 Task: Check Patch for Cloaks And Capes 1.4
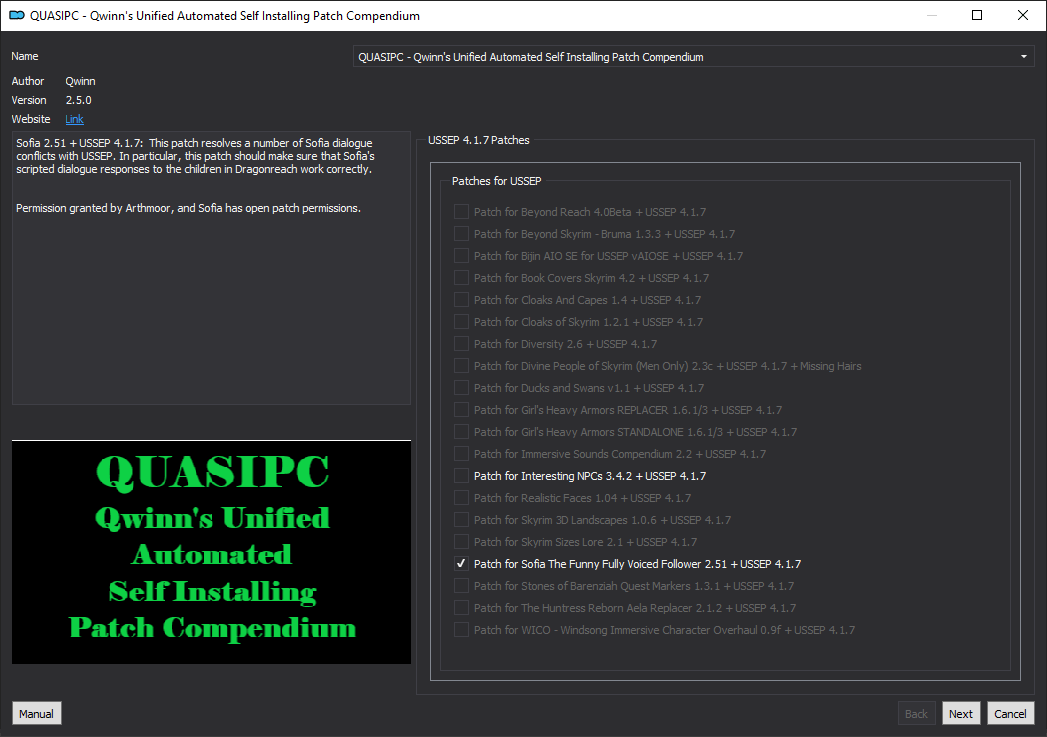[461, 300]
